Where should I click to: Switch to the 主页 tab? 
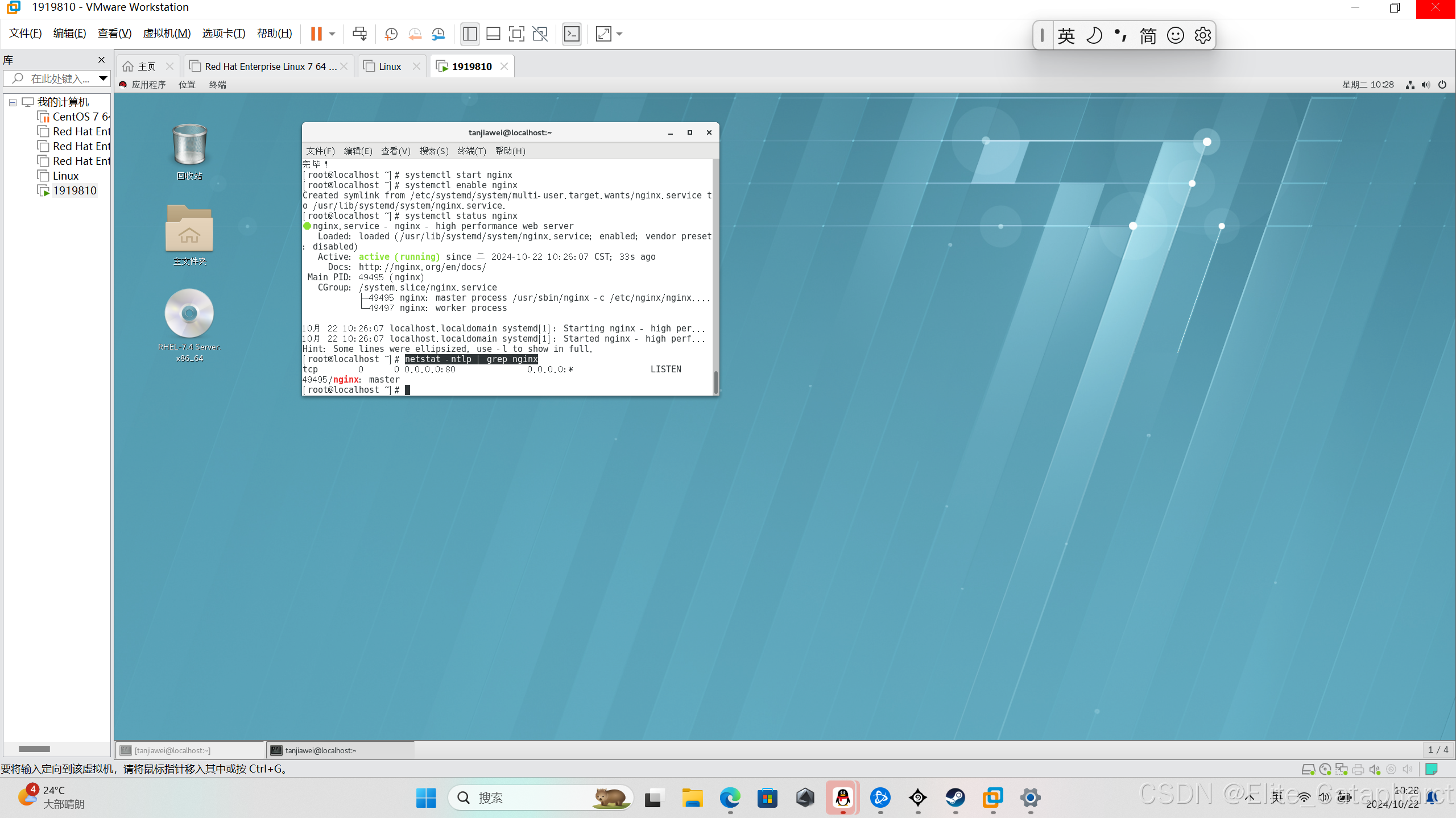click(147, 67)
